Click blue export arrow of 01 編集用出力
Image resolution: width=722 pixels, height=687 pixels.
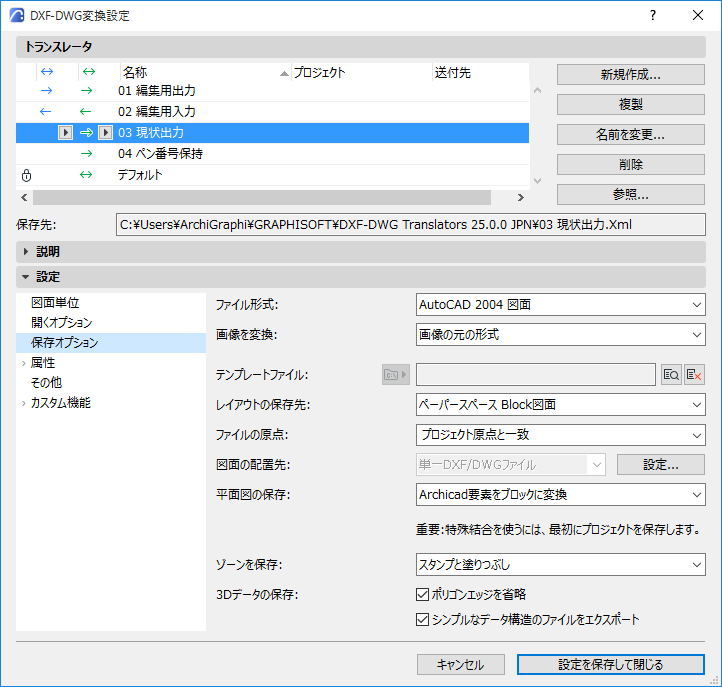[47, 91]
